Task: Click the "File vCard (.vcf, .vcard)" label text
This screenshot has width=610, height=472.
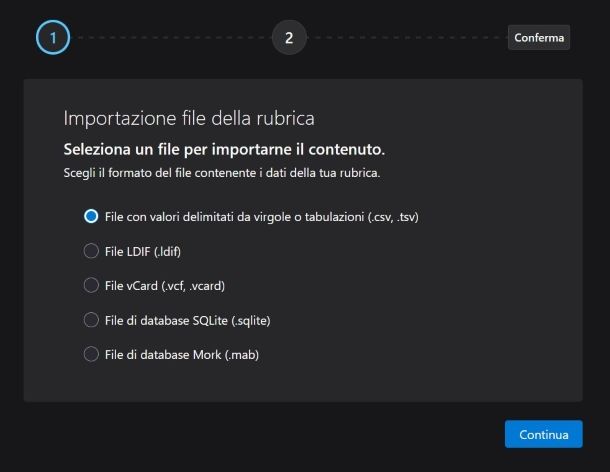Action: [165, 285]
